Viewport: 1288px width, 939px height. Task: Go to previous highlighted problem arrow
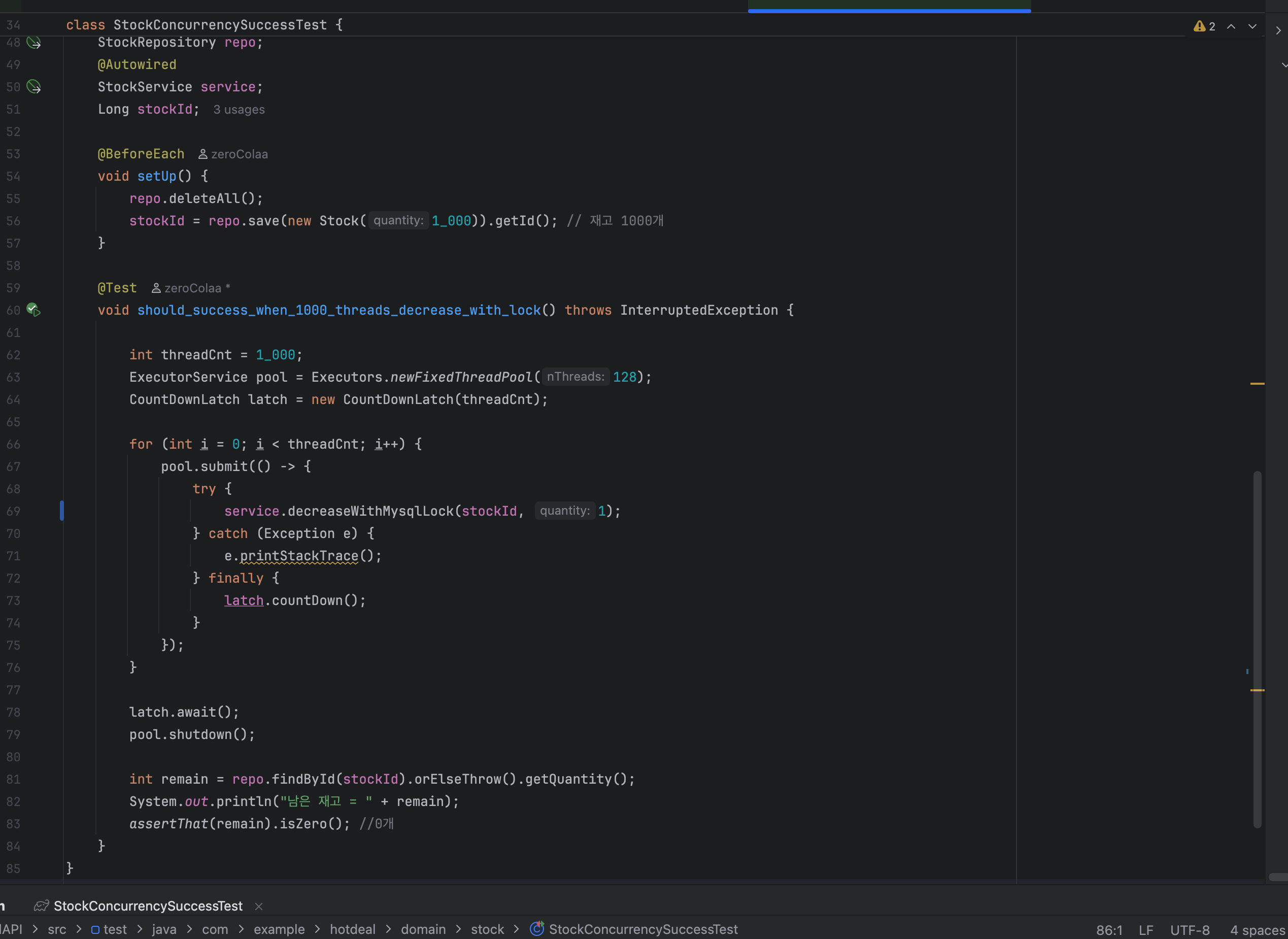(1231, 26)
